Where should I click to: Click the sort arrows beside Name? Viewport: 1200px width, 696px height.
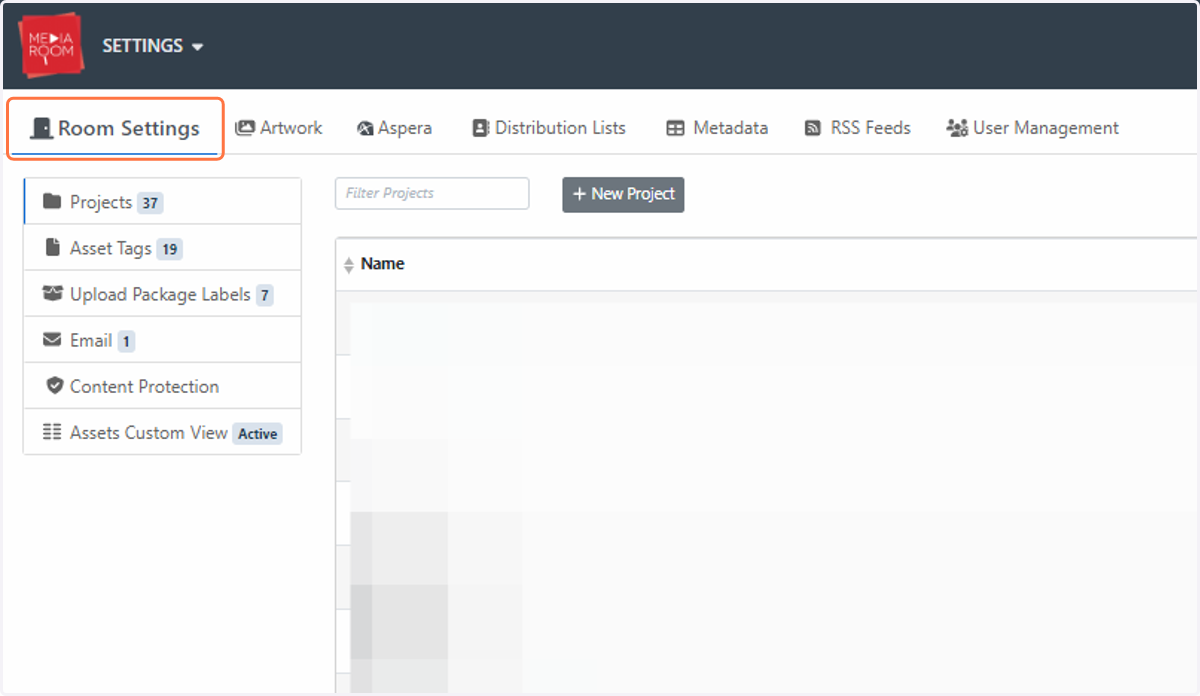tap(348, 265)
